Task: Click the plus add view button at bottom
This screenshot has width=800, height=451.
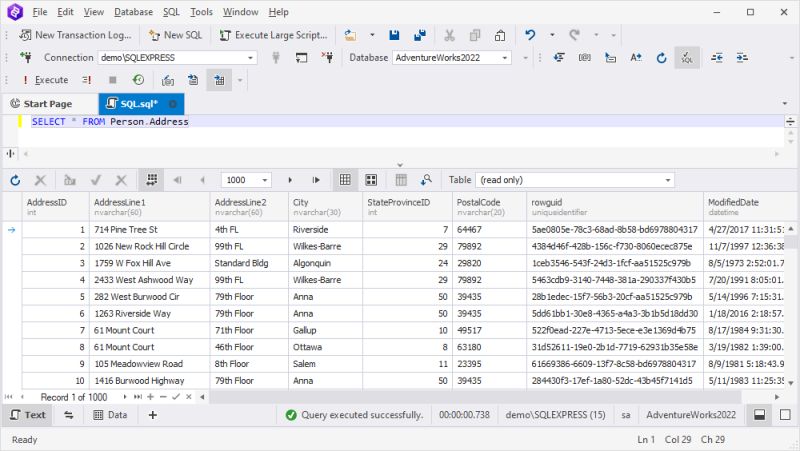Action: click(x=153, y=415)
